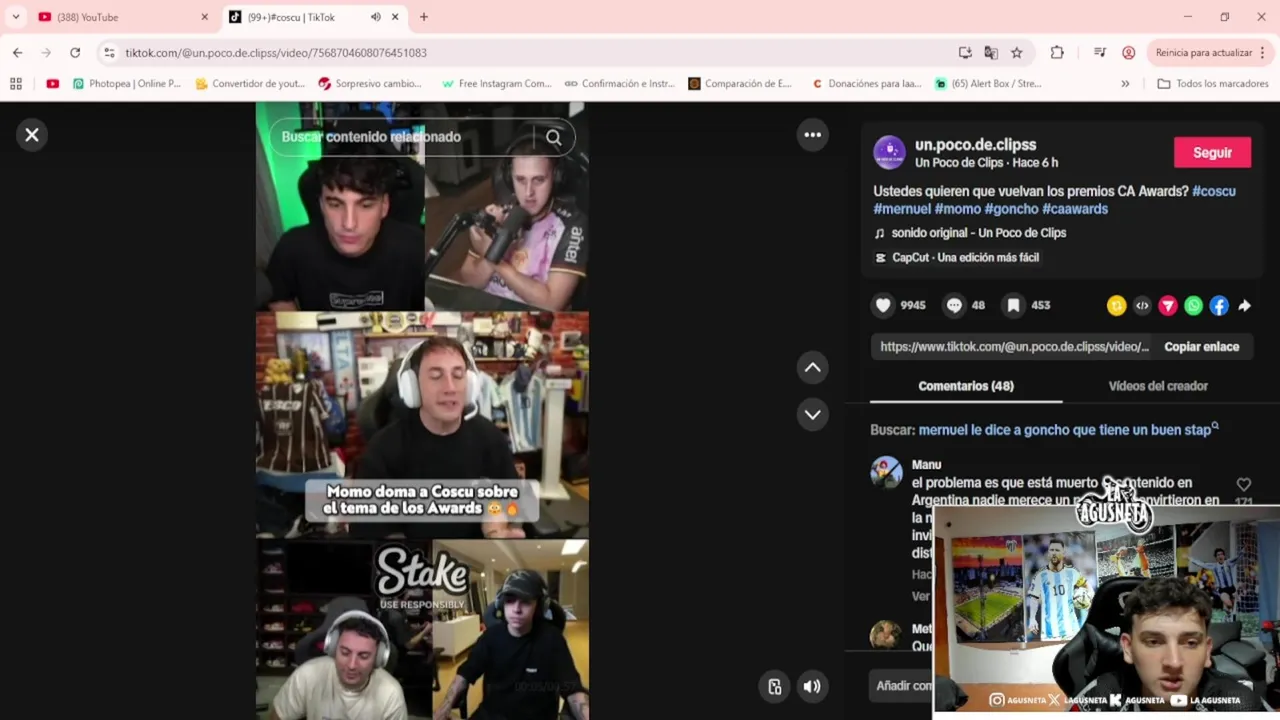Switch to Comentarios (48) tab
1280x720 pixels.
coord(966,386)
